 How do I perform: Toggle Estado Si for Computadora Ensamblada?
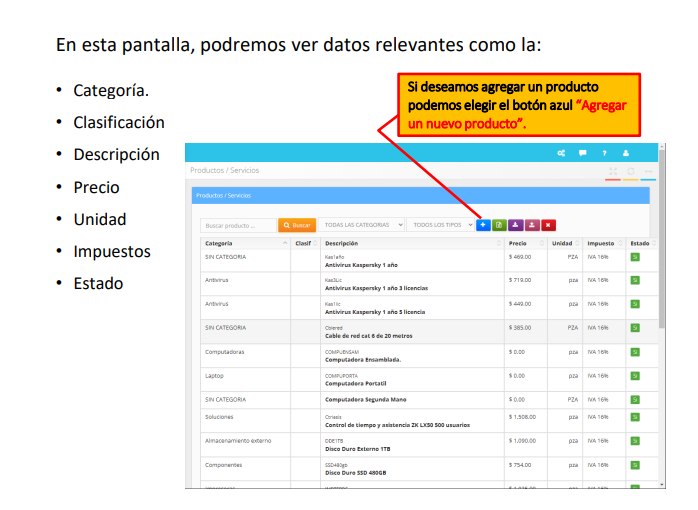click(635, 352)
